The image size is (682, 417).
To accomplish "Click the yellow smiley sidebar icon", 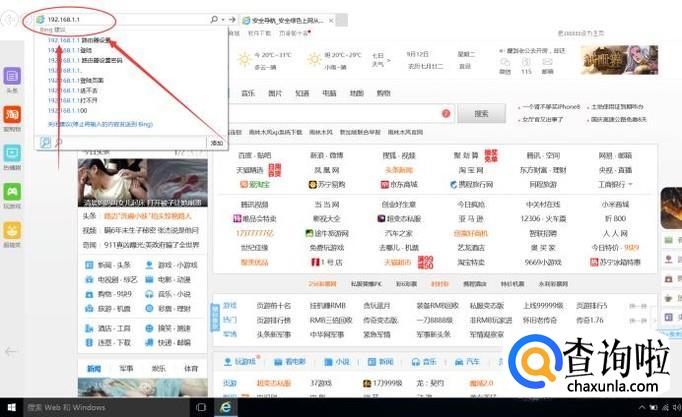I will pyautogui.click(x=12, y=230).
